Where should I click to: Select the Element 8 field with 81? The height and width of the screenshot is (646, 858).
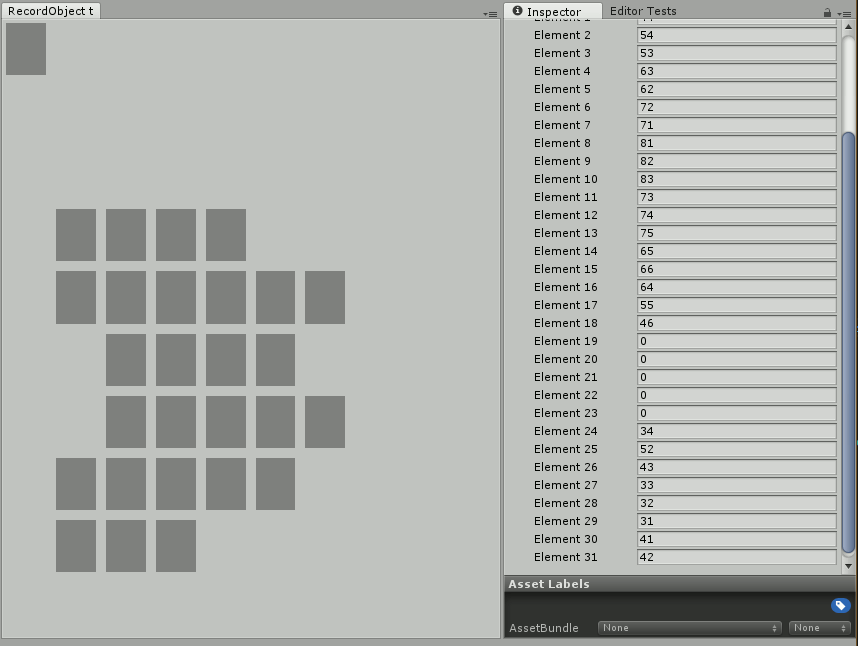coord(737,143)
